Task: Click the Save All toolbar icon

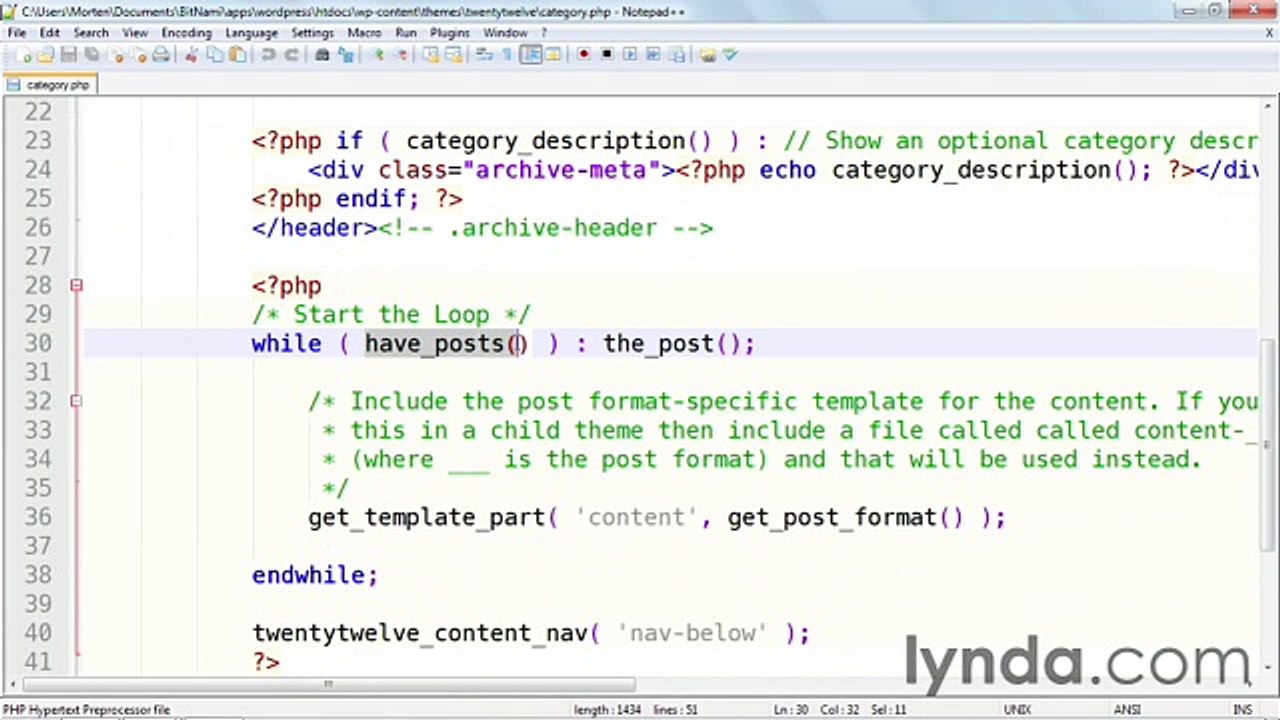Action: pyautogui.click(x=91, y=55)
